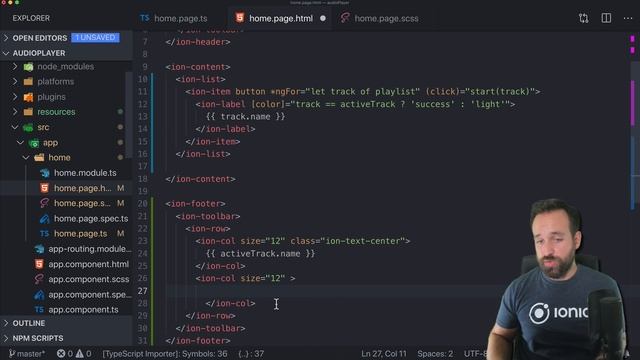Switch to the home.page.html tab
Viewport: 640px width, 360px height.
pyautogui.click(x=281, y=18)
